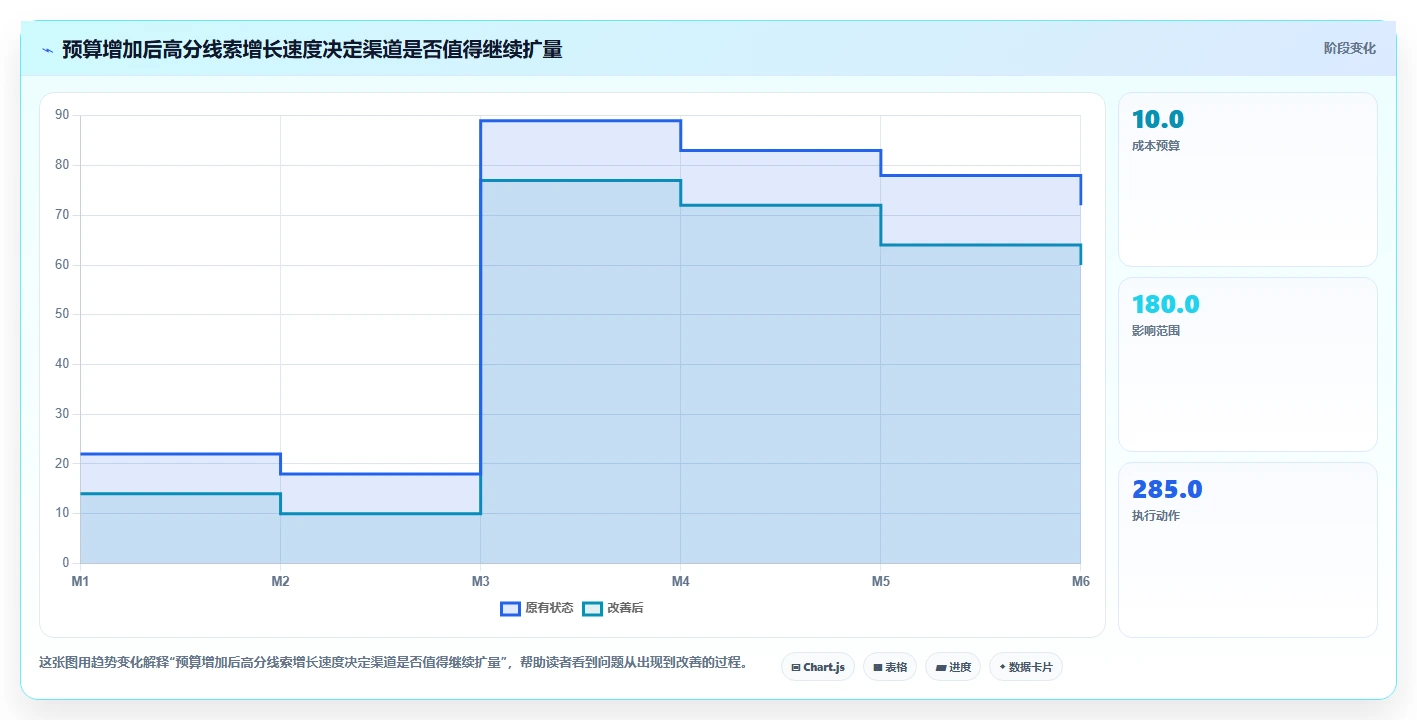Click the M6 axis label
Image resolution: width=1417 pixels, height=720 pixels.
click(1080, 581)
